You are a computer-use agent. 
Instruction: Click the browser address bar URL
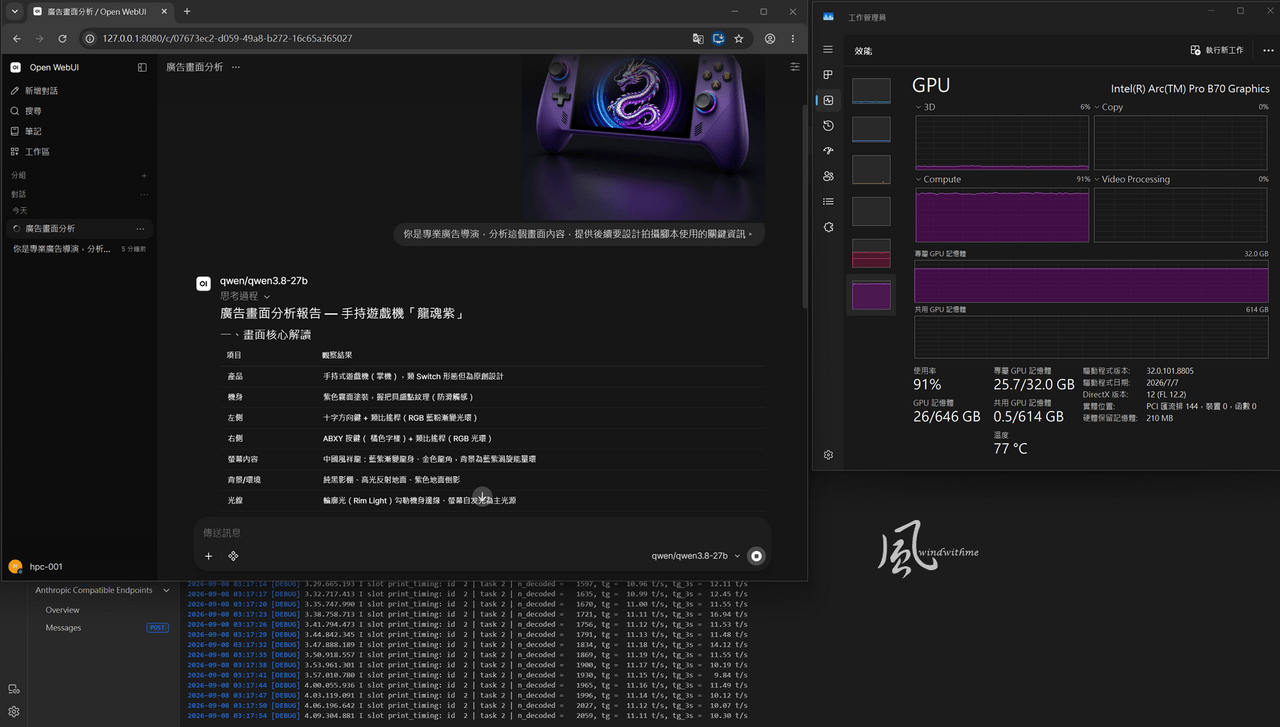click(227, 38)
